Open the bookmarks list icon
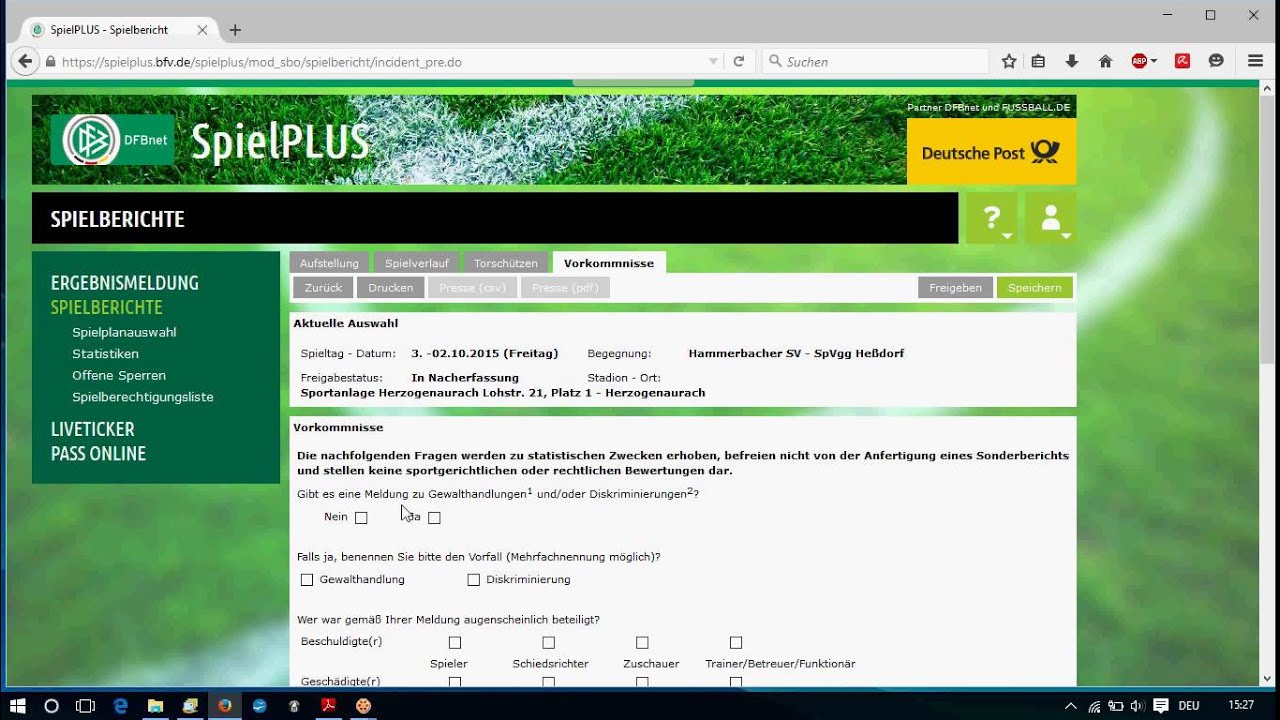Viewport: 1280px width, 720px height. click(x=1038, y=61)
